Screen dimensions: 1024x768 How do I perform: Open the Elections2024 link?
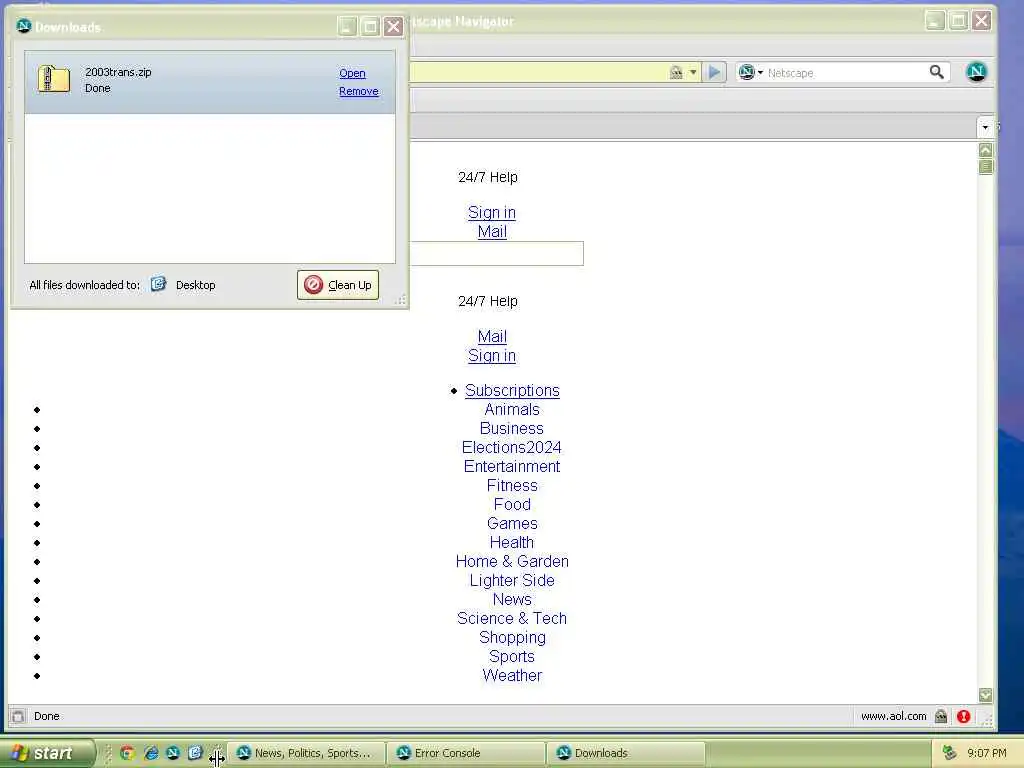coord(512,447)
